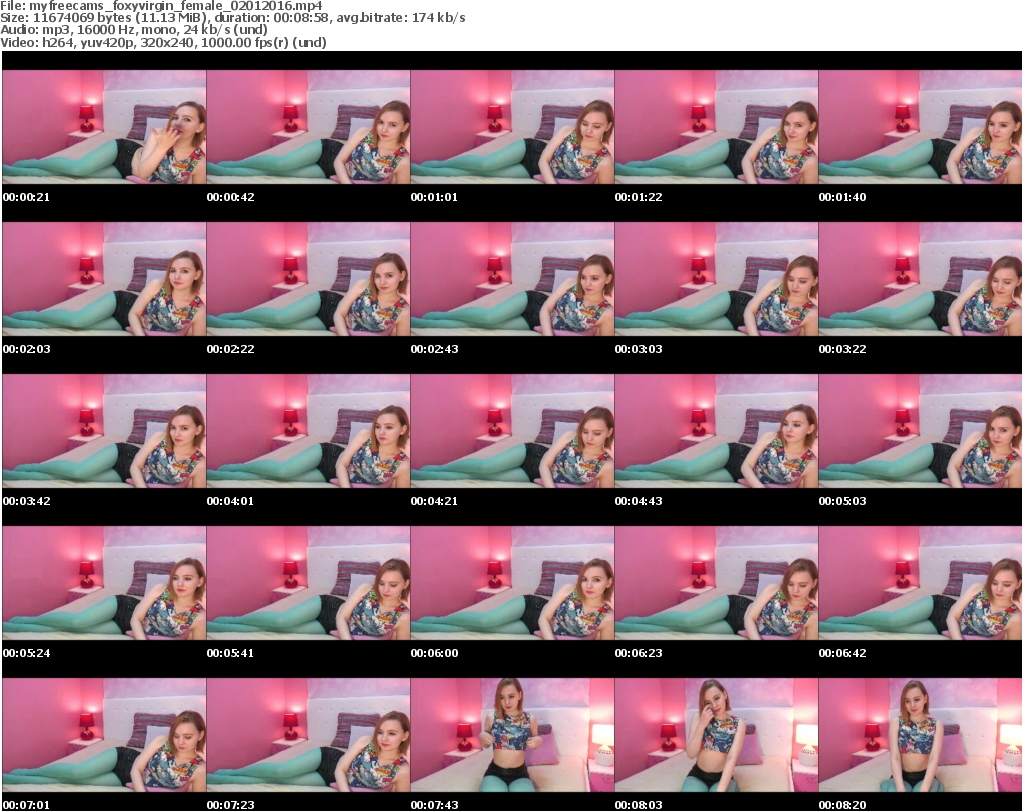View the frame thumbnail above timestamp 00:07:01
This screenshot has height=811, width=1024.
click(104, 735)
